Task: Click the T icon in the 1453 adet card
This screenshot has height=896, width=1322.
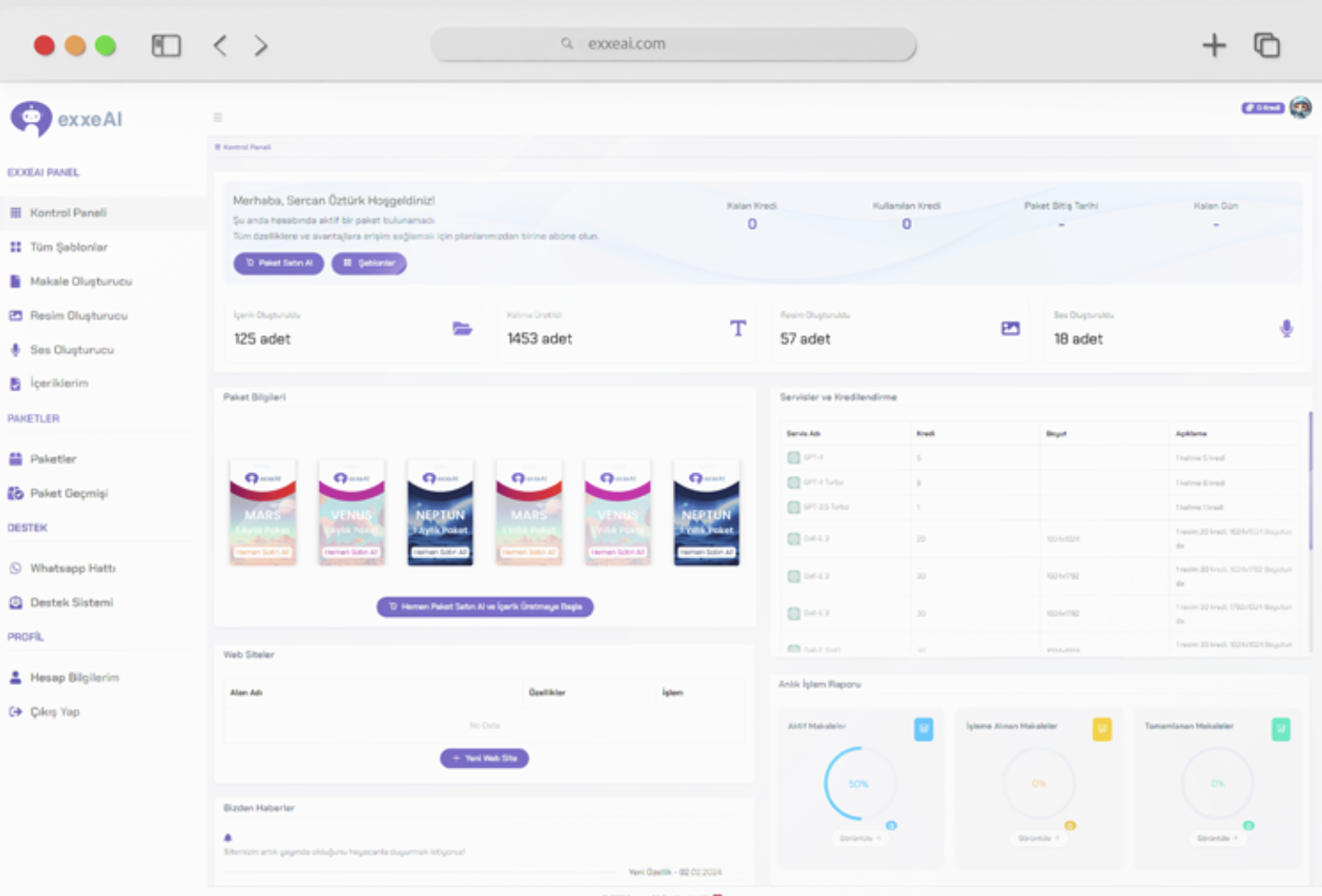Action: pyautogui.click(x=738, y=328)
